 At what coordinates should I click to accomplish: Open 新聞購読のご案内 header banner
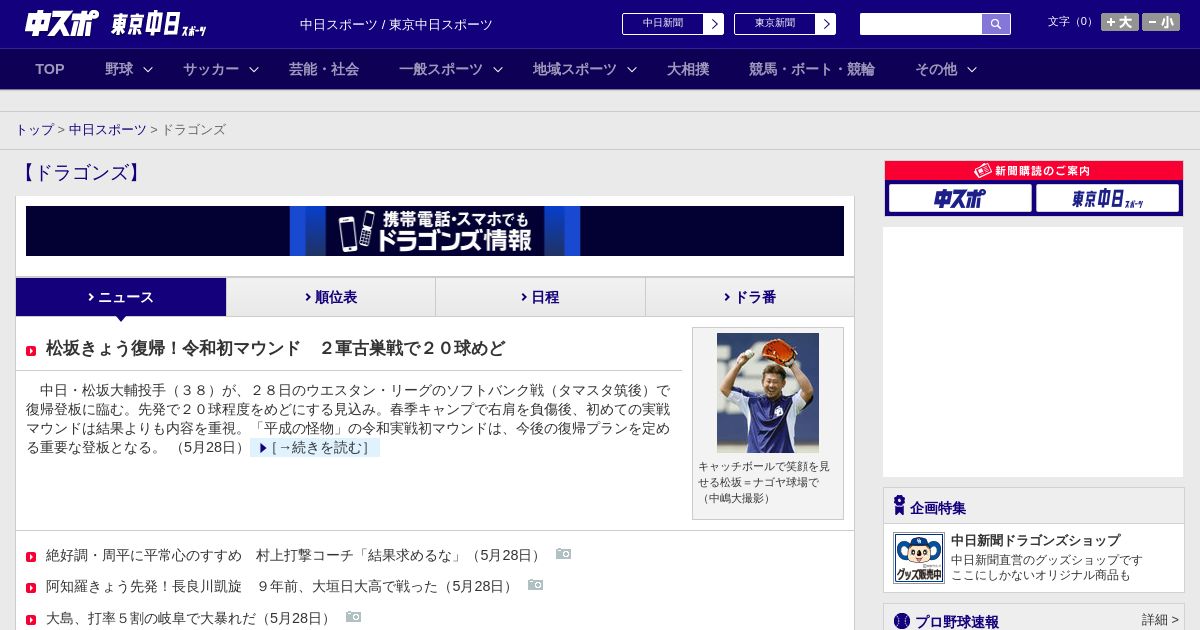tap(1034, 171)
